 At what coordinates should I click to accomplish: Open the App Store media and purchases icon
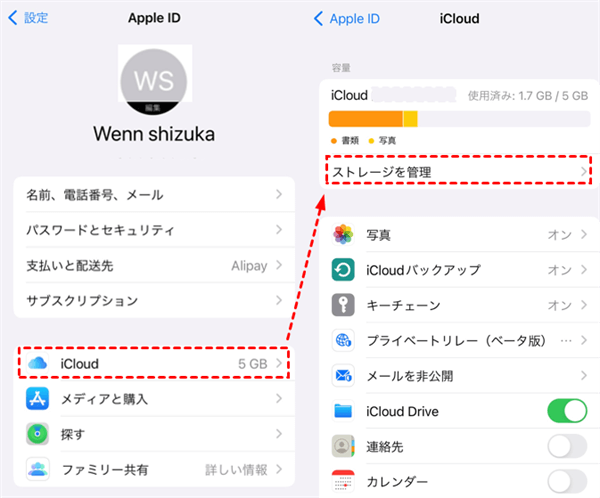point(38,398)
